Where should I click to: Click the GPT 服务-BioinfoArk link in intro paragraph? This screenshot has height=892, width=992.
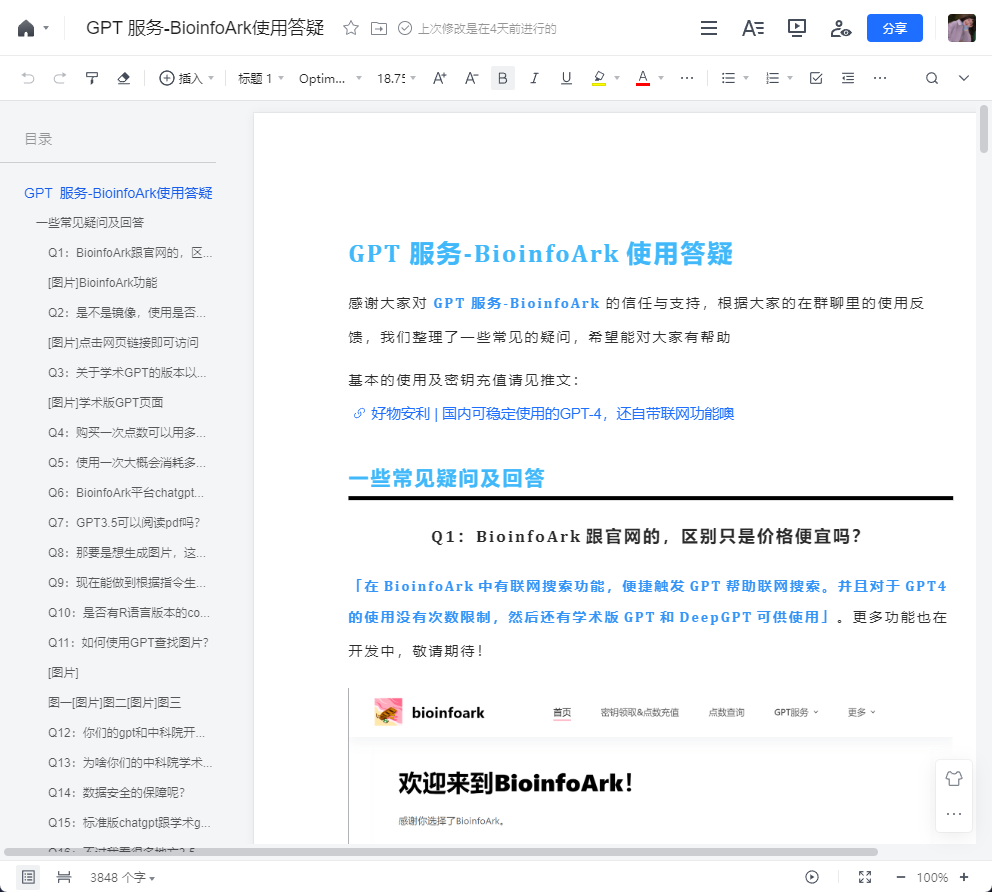click(x=516, y=304)
